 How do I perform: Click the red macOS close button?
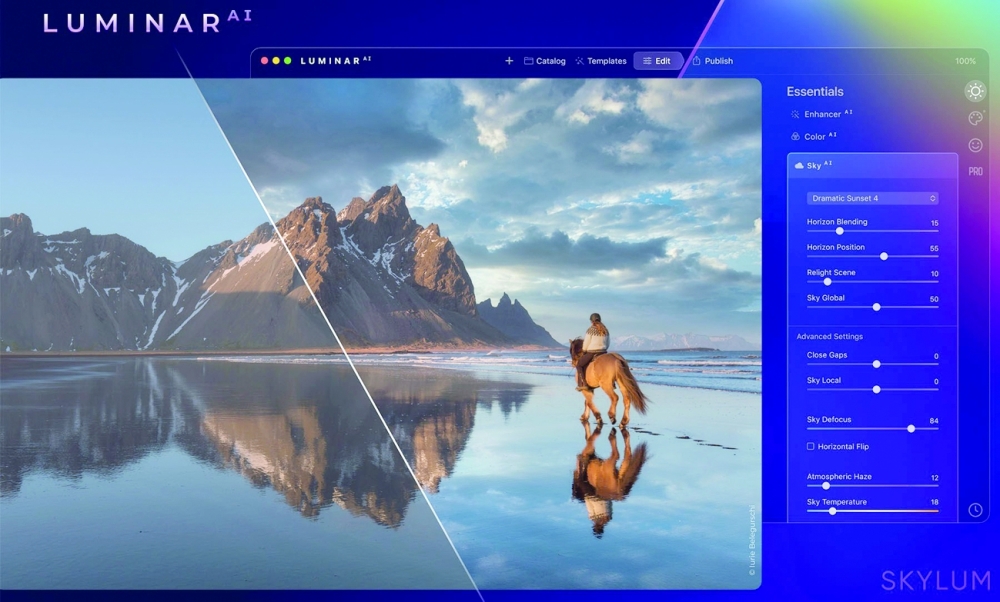[265, 61]
